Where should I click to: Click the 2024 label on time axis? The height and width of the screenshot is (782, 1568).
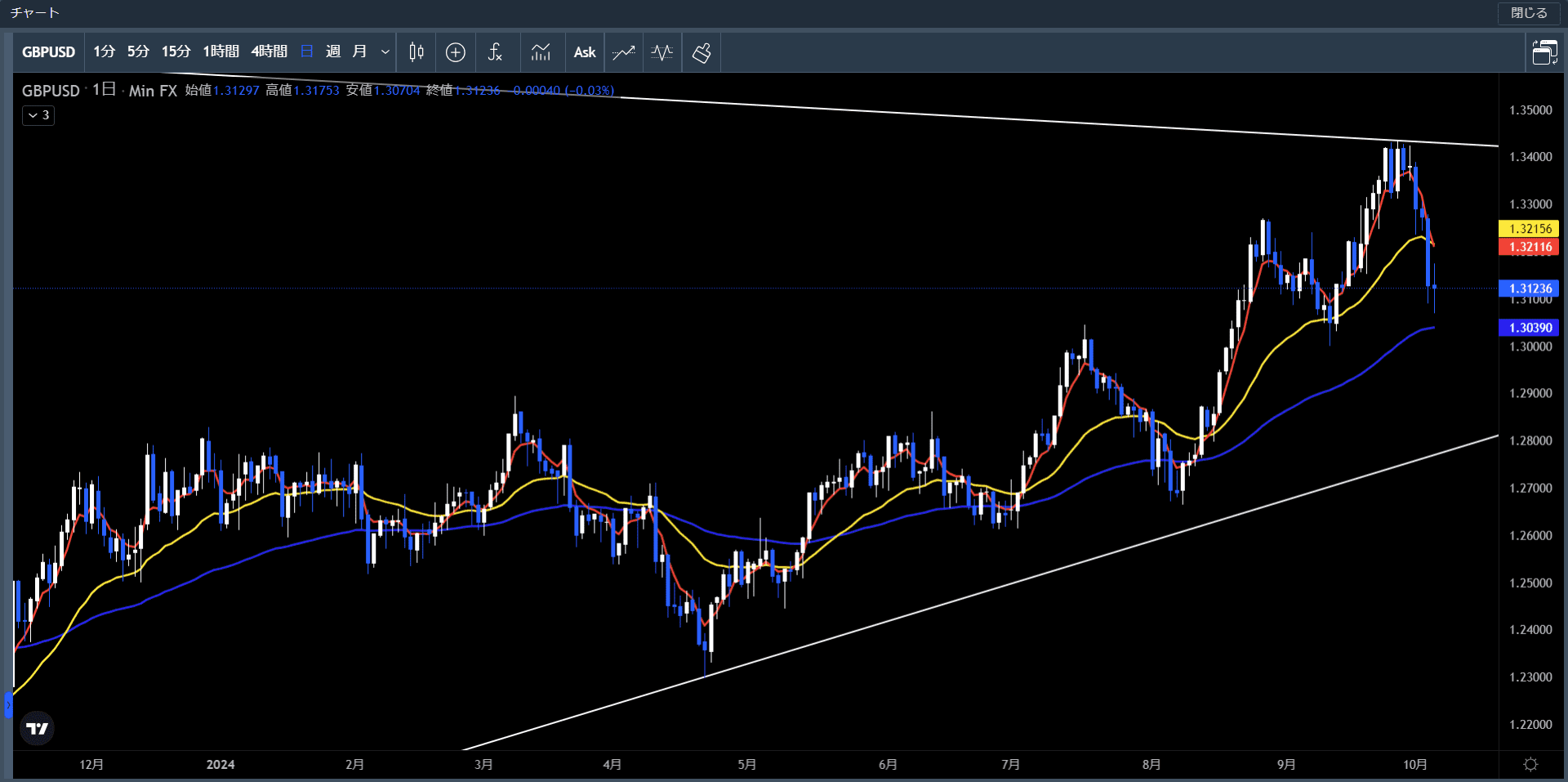coord(220,765)
